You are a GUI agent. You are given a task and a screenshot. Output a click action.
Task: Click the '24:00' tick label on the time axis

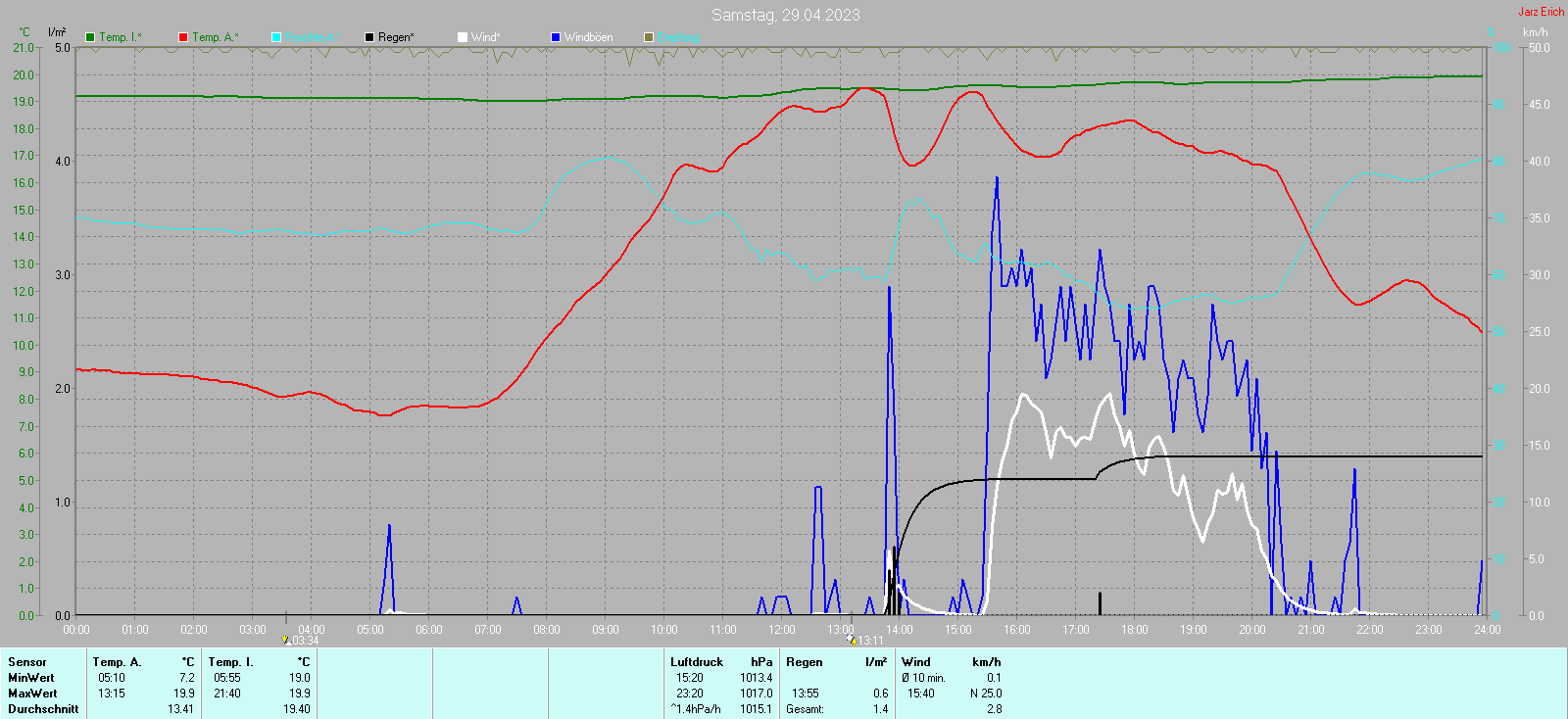[x=1488, y=630]
